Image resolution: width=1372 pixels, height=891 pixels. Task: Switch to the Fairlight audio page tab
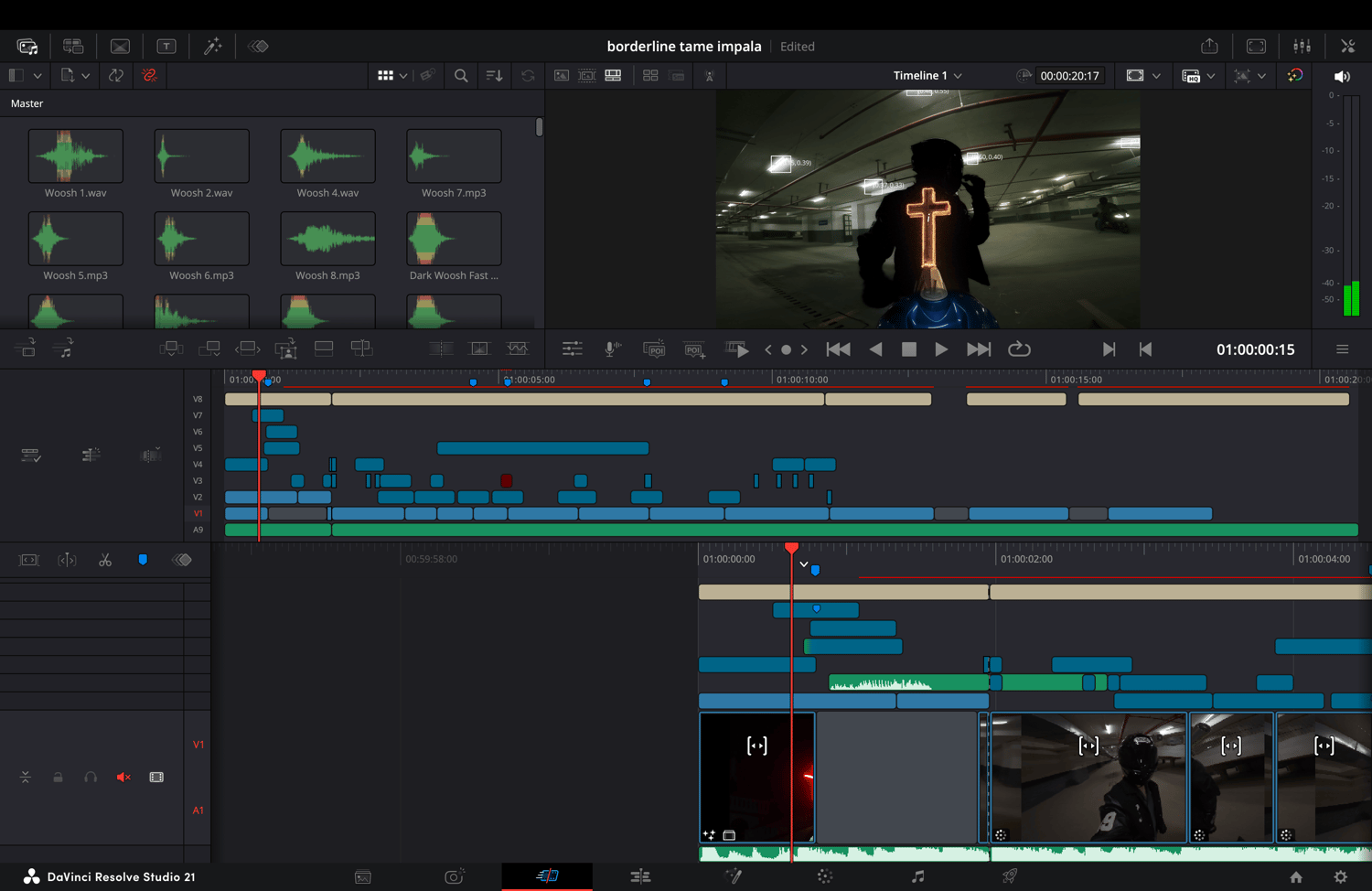(x=917, y=876)
